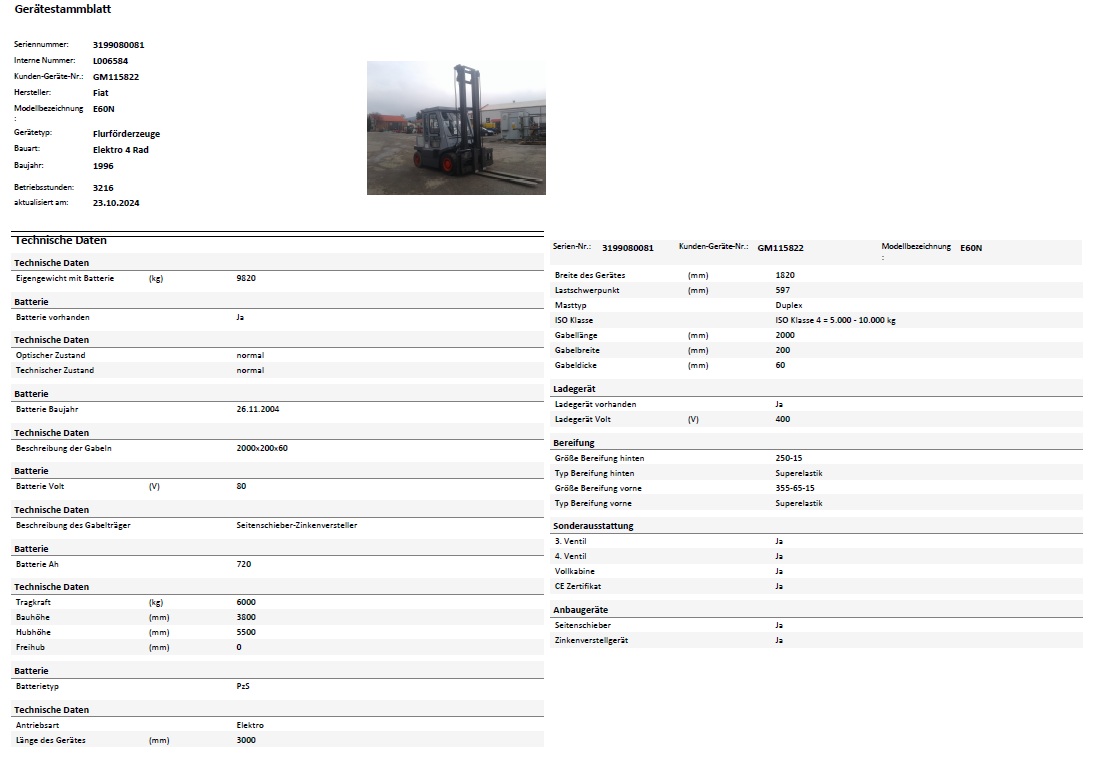Select Seitenschieber-Zinkenversteller value

pyautogui.click(x=296, y=525)
